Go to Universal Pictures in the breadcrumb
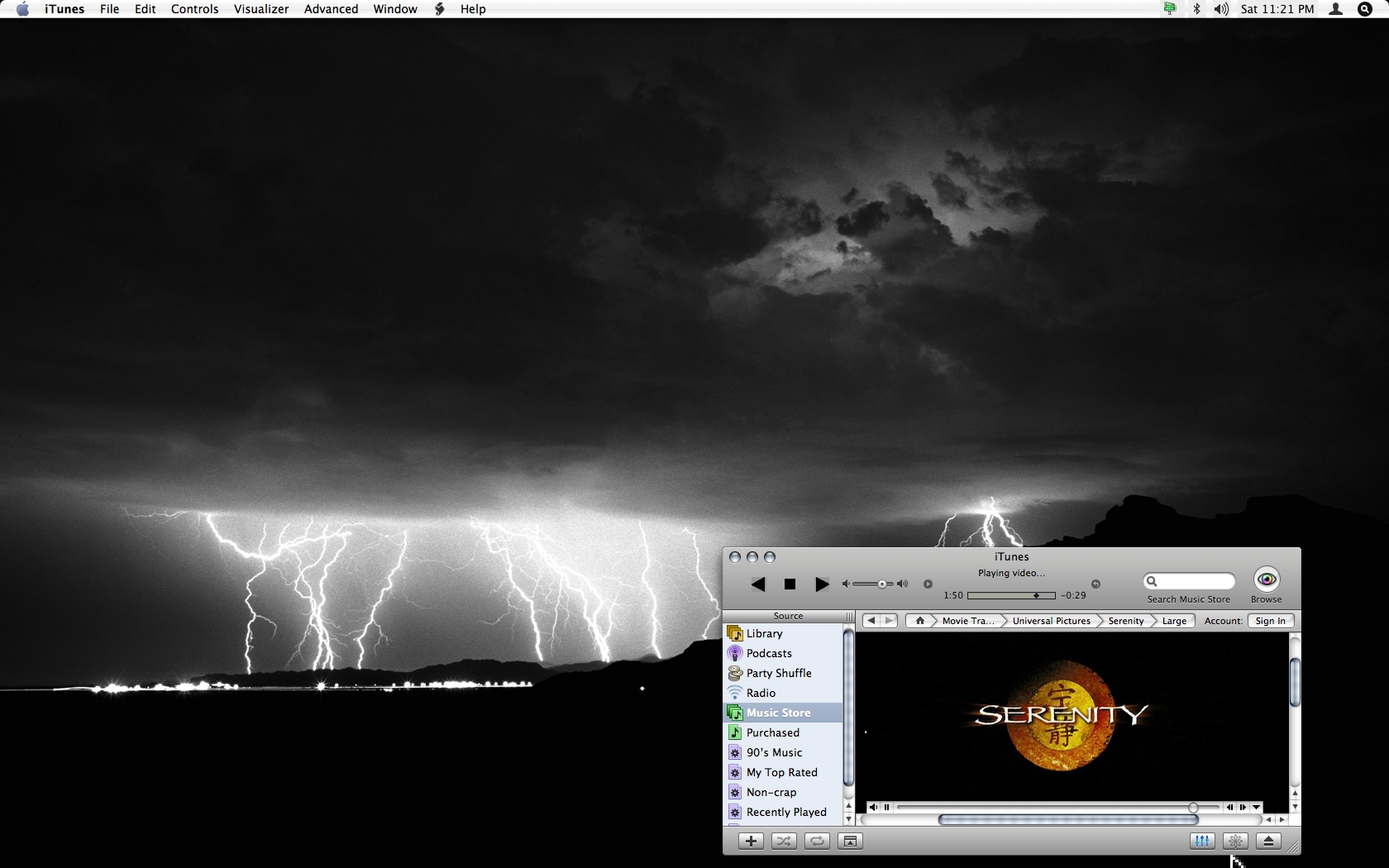 pos(1051,621)
